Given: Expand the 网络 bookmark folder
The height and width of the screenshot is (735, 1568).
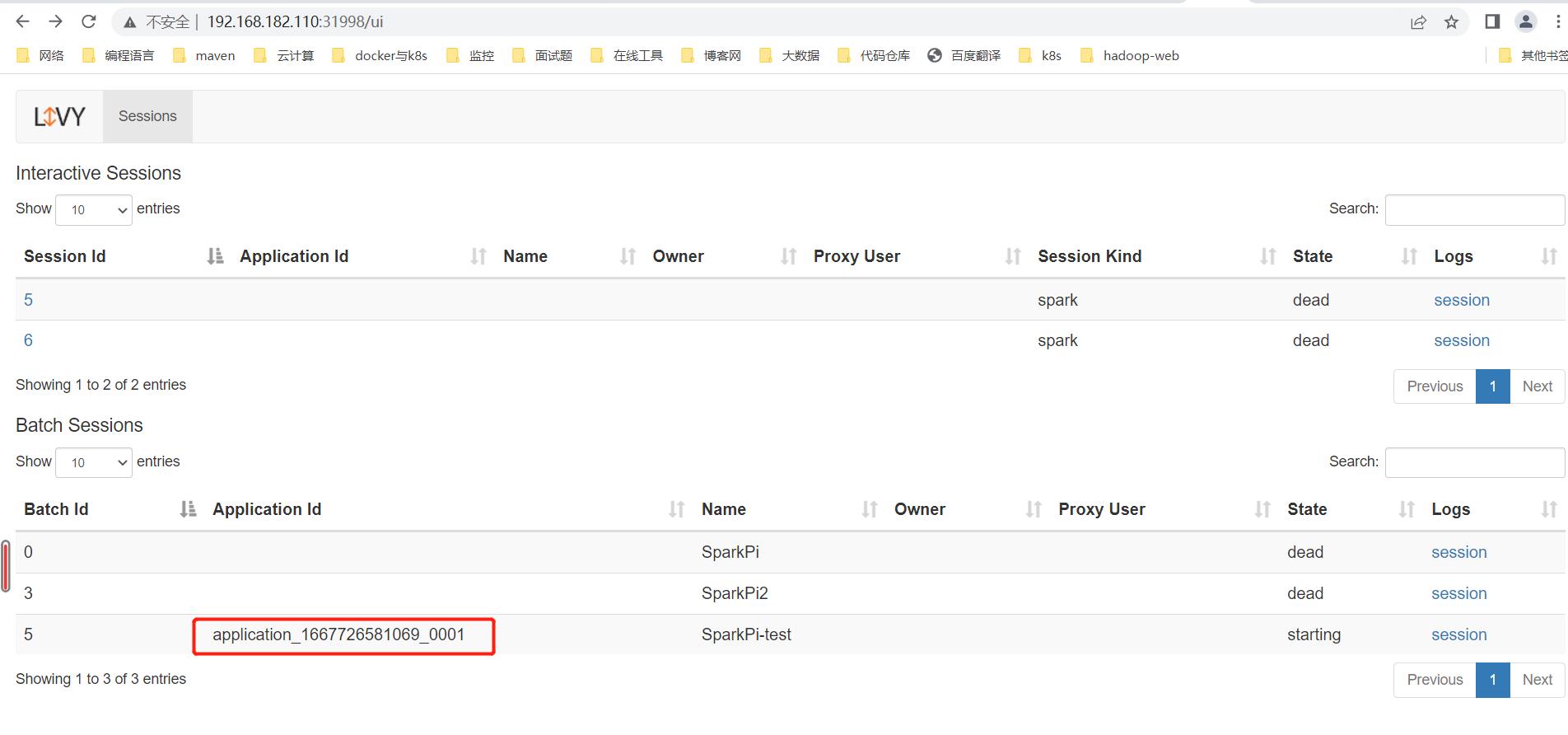Looking at the screenshot, I should (40, 55).
